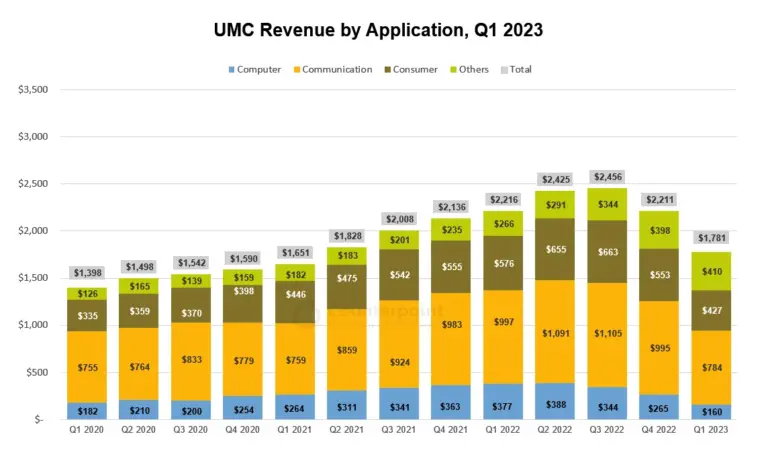Viewport: 768px width, 467px height.
Task: Click the $2,000 y-axis label
Action: (x=33, y=231)
